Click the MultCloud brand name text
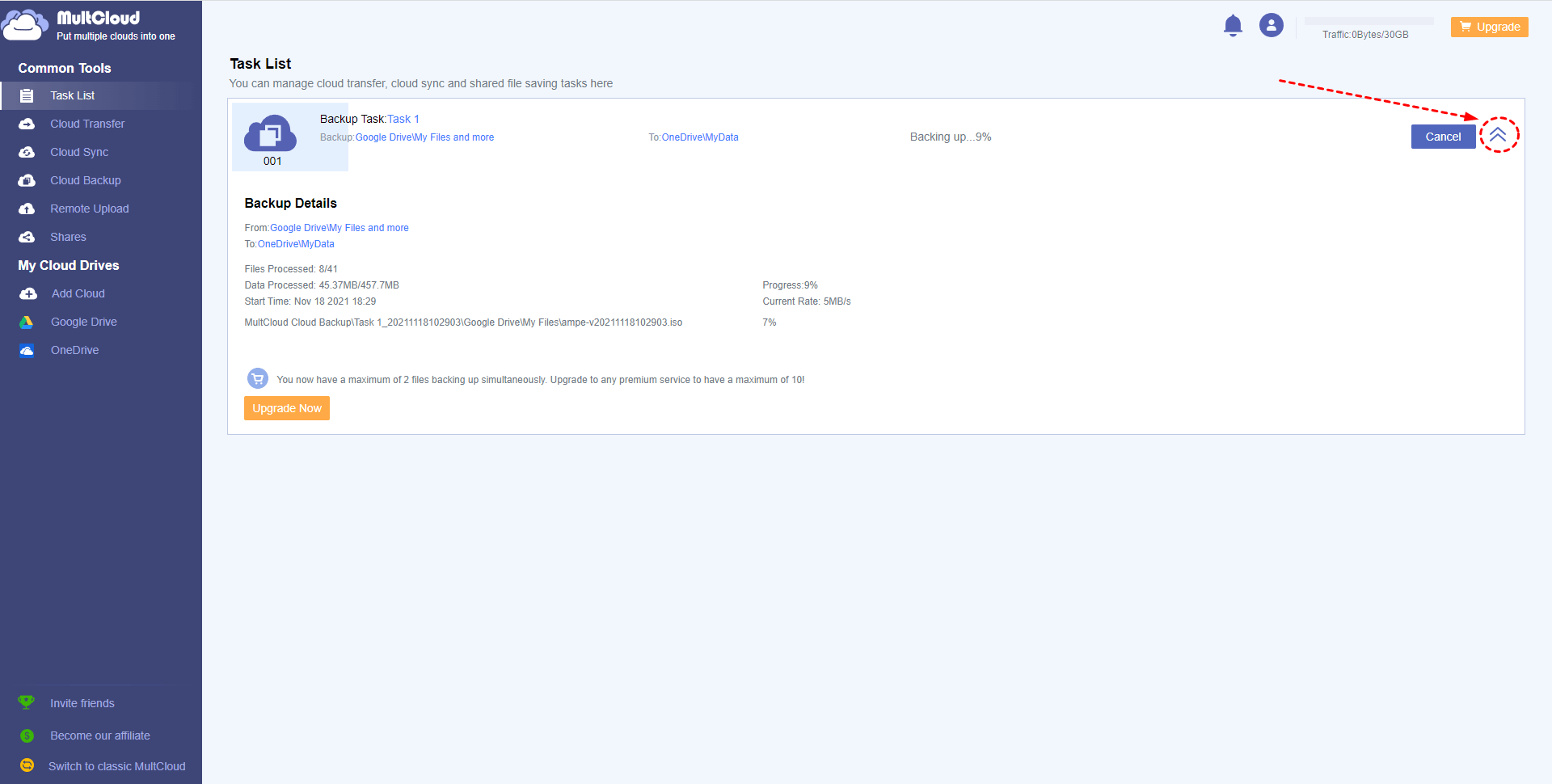This screenshot has width=1552, height=784. point(99,18)
